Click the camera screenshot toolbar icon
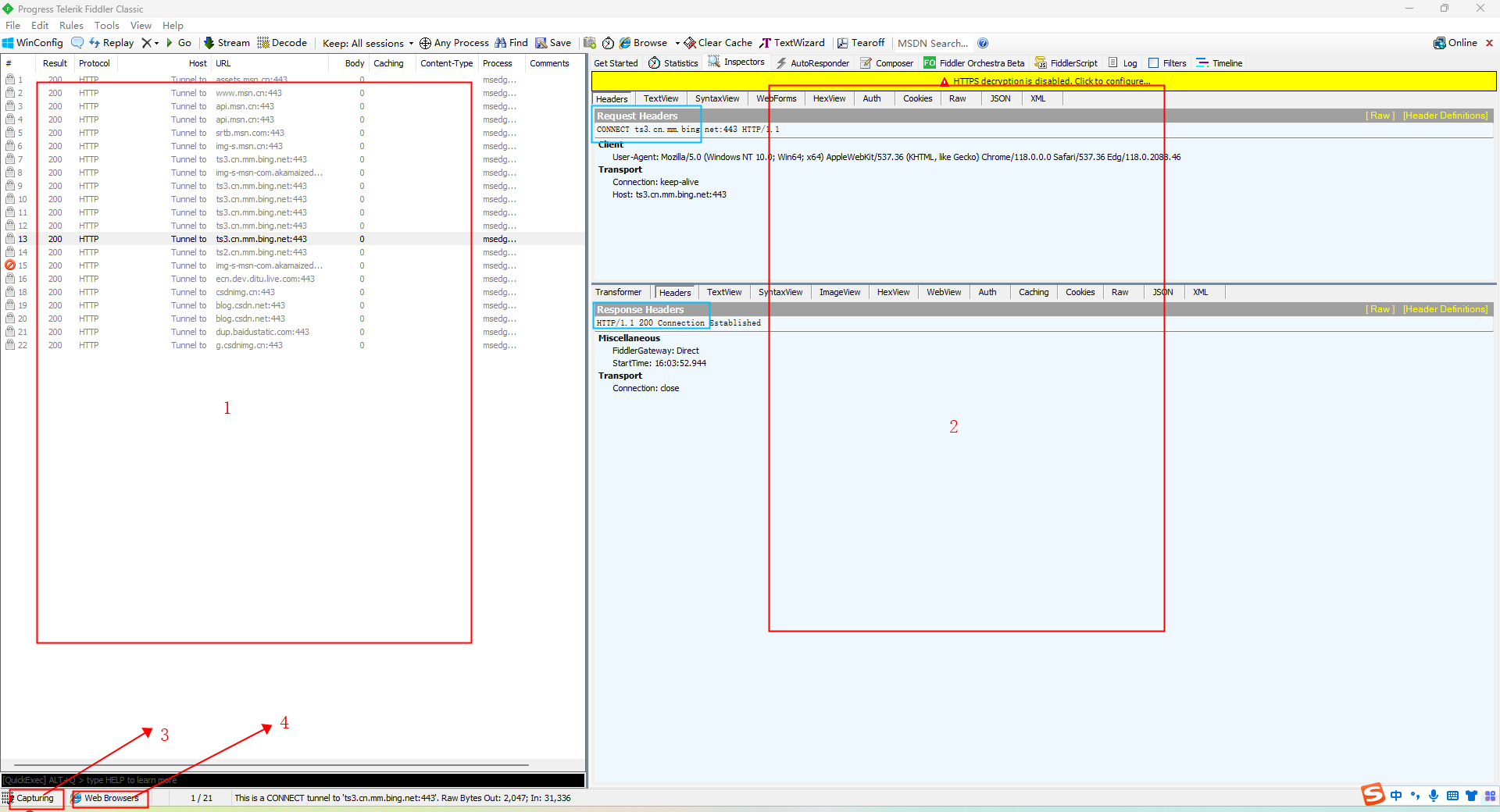 [x=590, y=43]
